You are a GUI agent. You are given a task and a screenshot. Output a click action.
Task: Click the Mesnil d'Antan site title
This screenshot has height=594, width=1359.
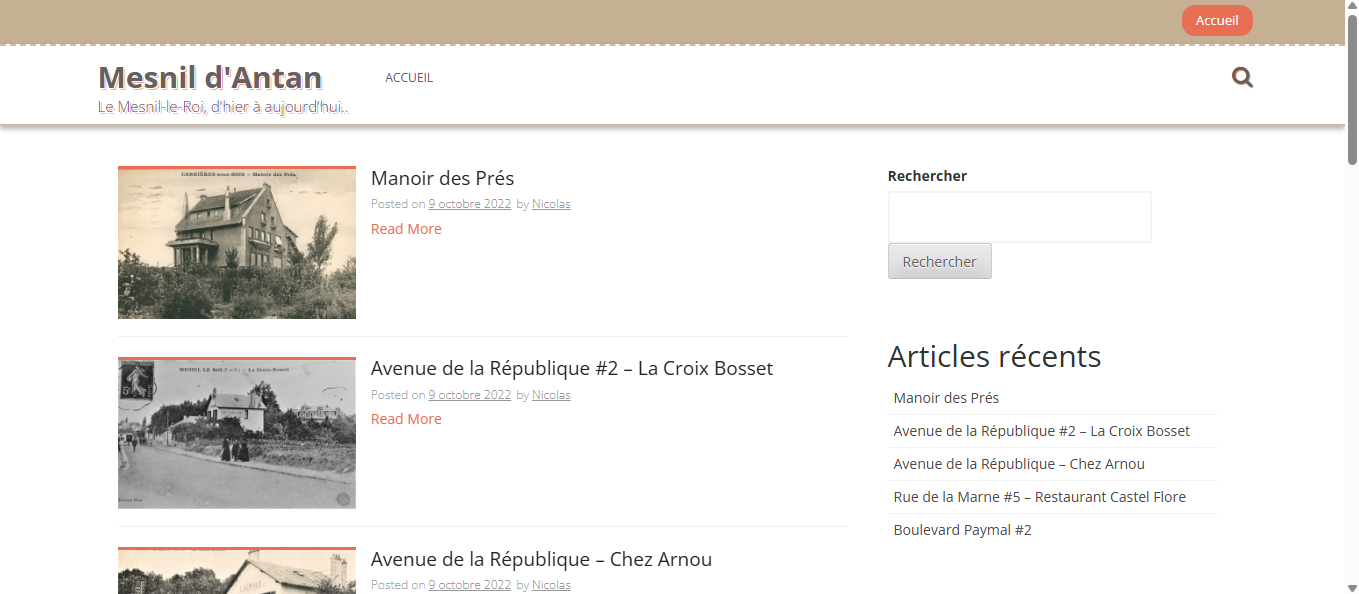point(209,77)
